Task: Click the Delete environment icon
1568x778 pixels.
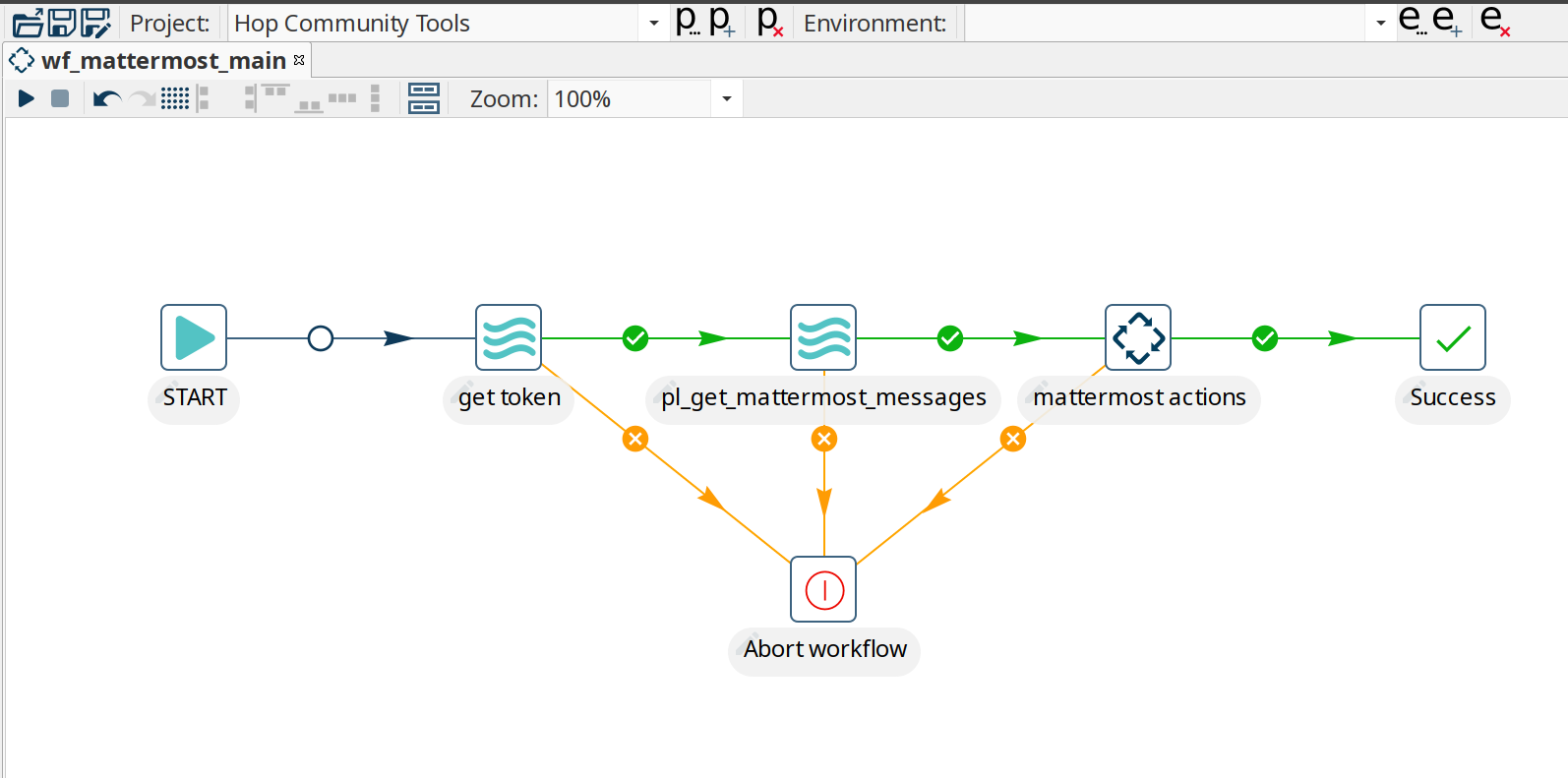Action: (1494, 22)
